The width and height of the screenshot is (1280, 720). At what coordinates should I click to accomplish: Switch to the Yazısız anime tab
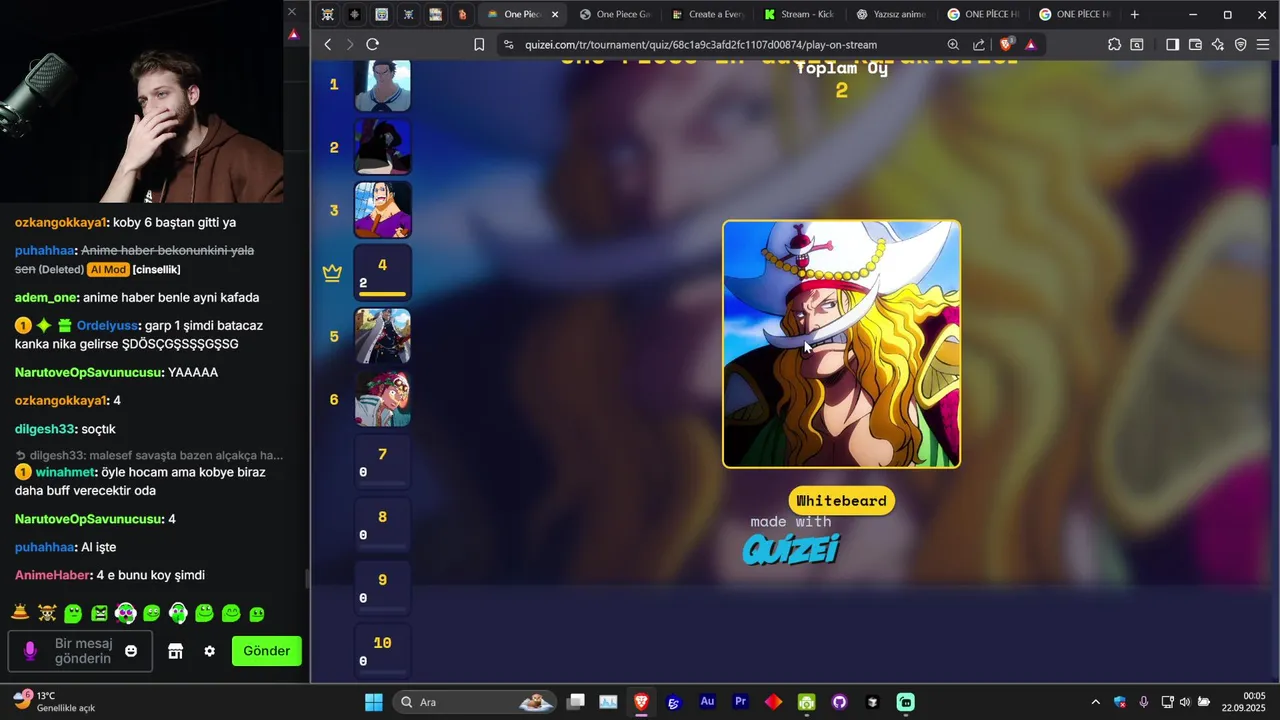(890, 14)
